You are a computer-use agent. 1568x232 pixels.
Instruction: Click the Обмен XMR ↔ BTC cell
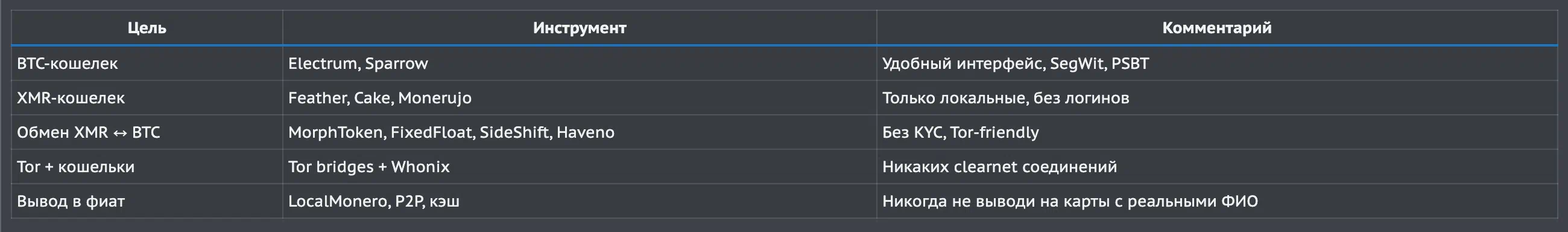[147, 132]
